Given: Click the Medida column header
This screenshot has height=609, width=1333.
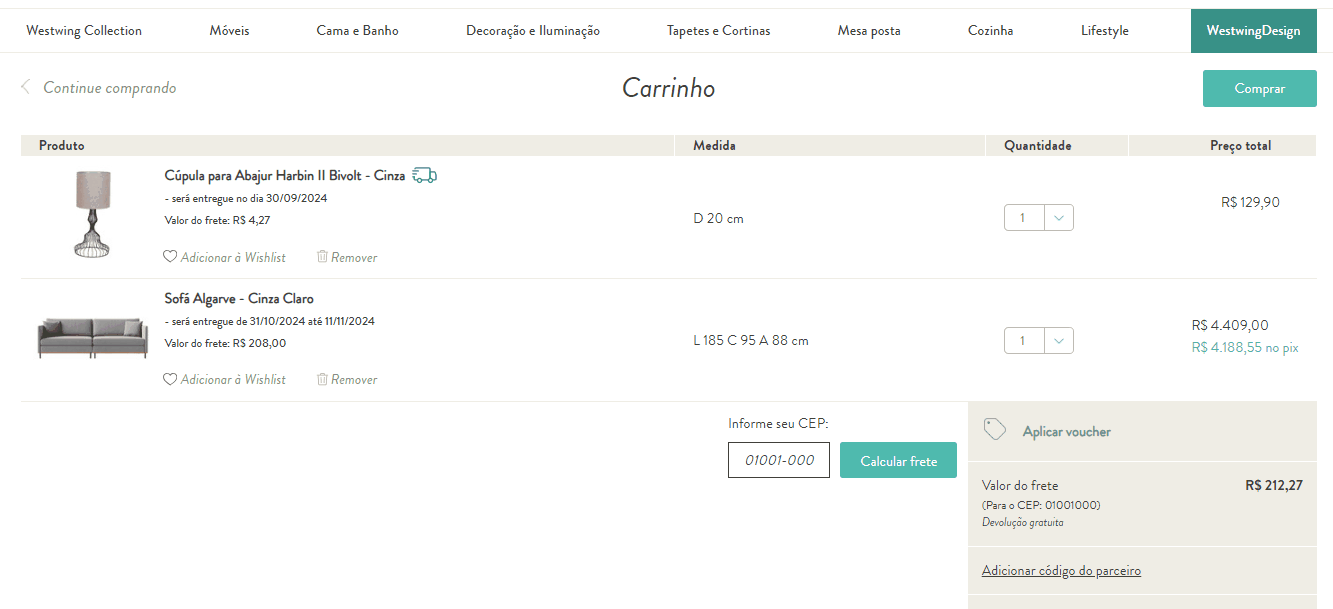Looking at the screenshot, I should point(714,146).
